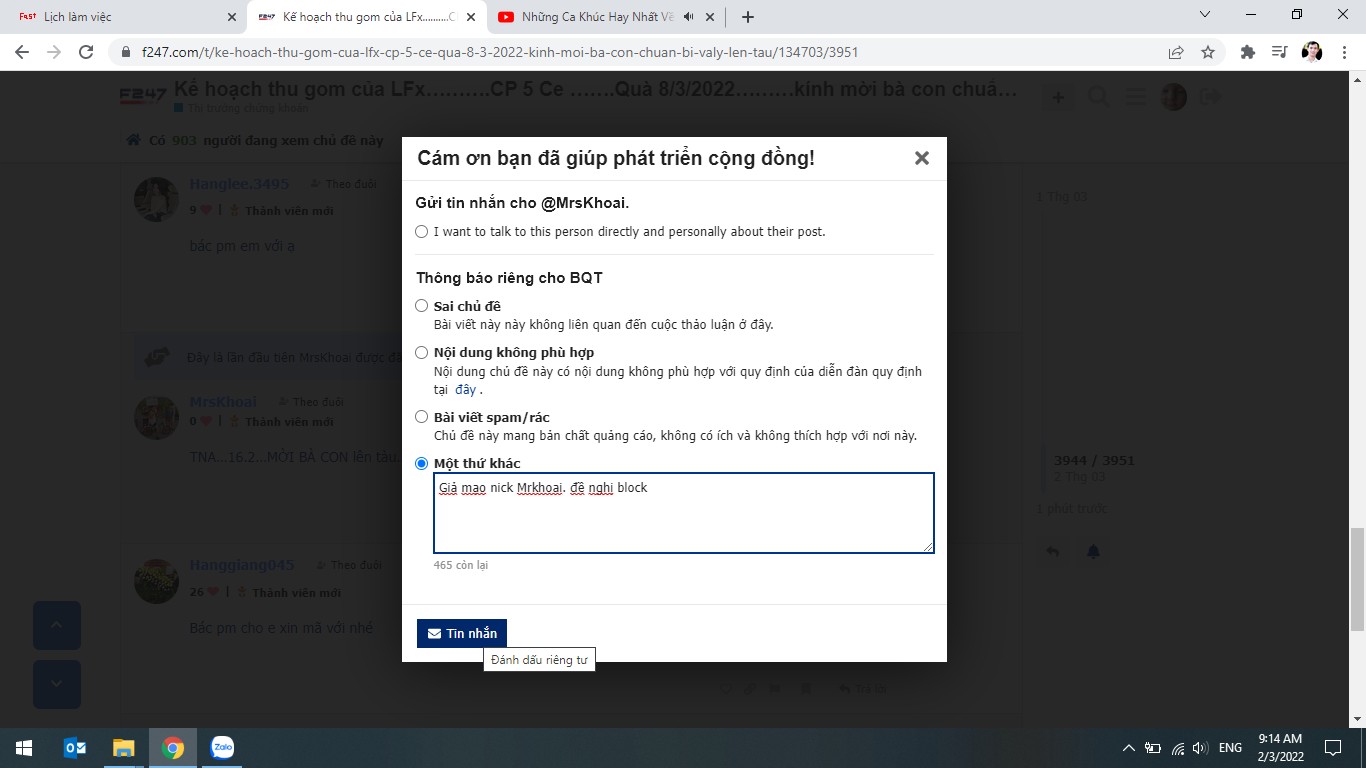This screenshot has height=768, width=1366.
Task: Open Zalo from the taskbar
Action: tap(222, 747)
